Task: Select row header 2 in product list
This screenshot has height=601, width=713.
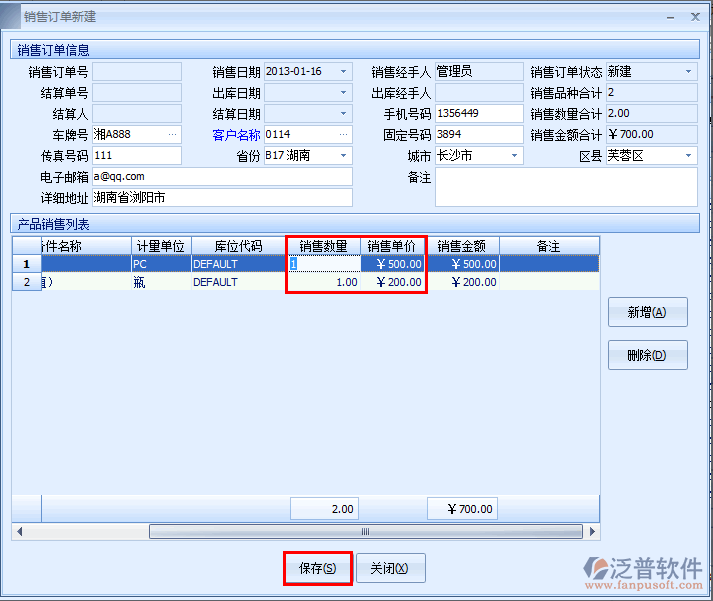Action: pos(26,282)
